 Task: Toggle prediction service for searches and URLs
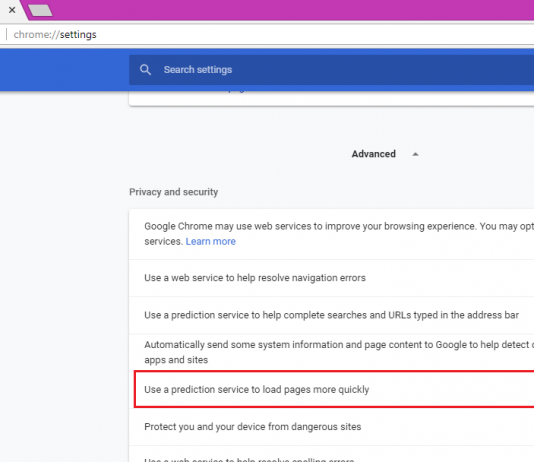point(331,315)
